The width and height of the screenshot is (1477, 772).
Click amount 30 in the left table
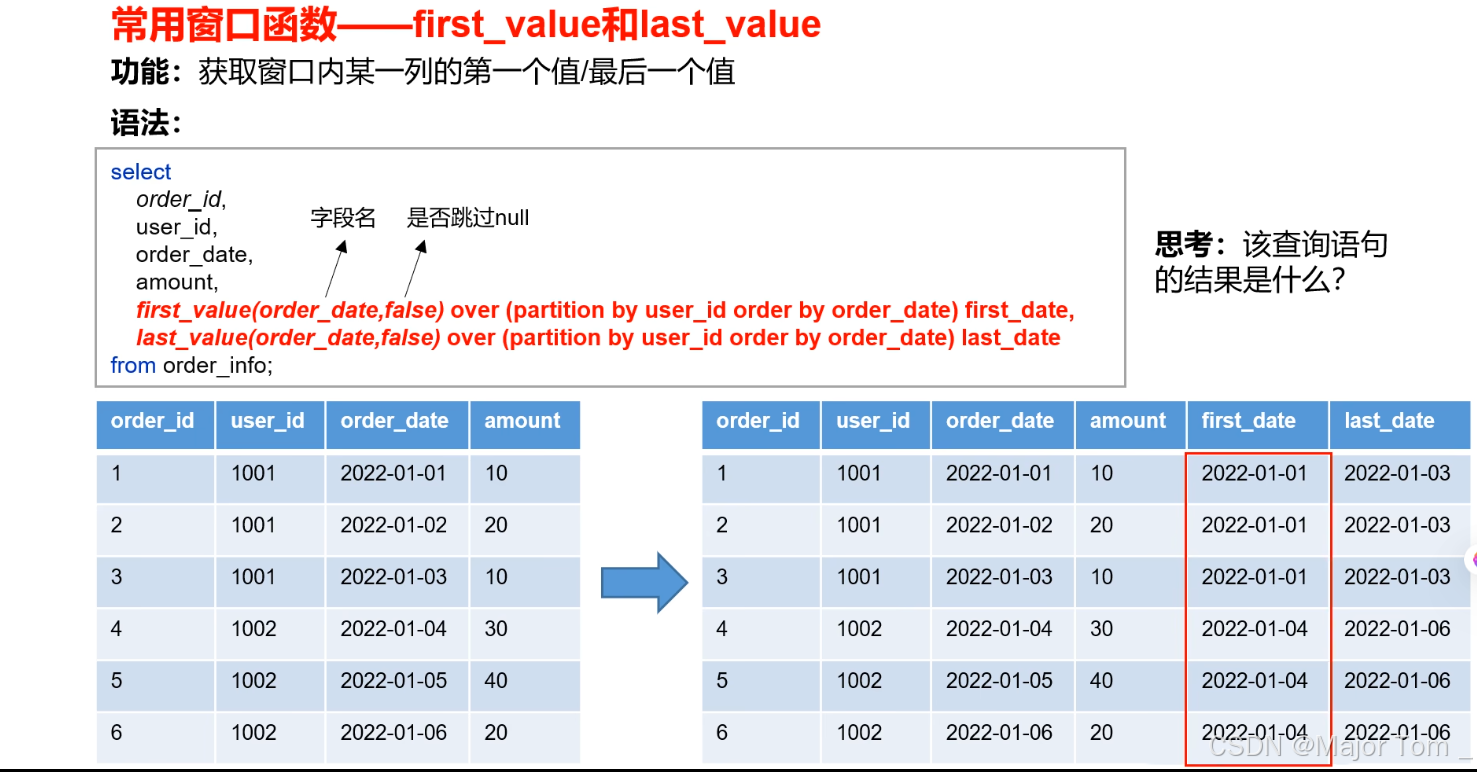pos(496,630)
